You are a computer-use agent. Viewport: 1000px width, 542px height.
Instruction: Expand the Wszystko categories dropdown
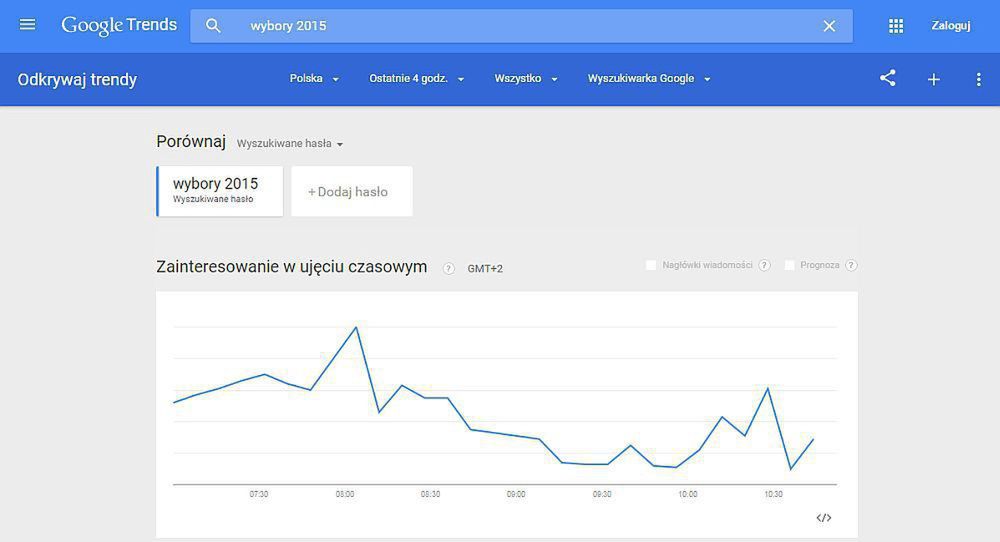(525, 79)
